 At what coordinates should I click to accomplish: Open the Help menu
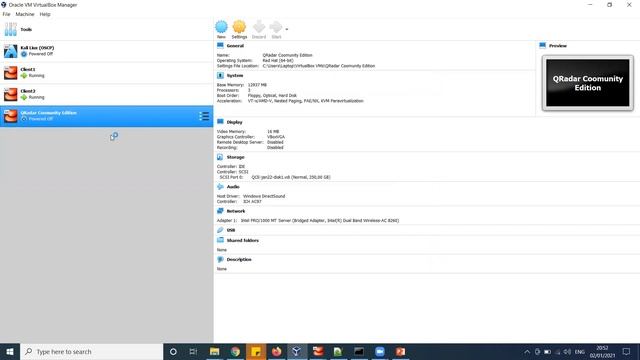(x=45, y=14)
